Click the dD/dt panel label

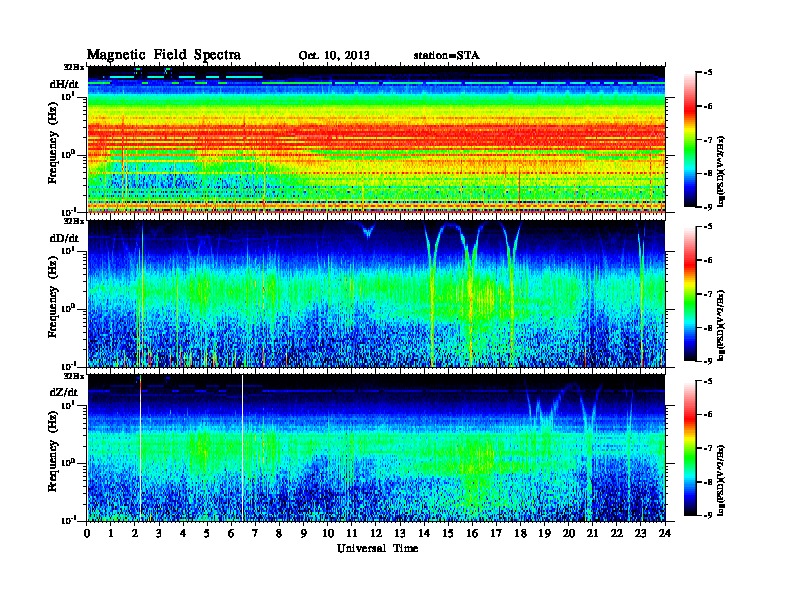click(x=64, y=238)
